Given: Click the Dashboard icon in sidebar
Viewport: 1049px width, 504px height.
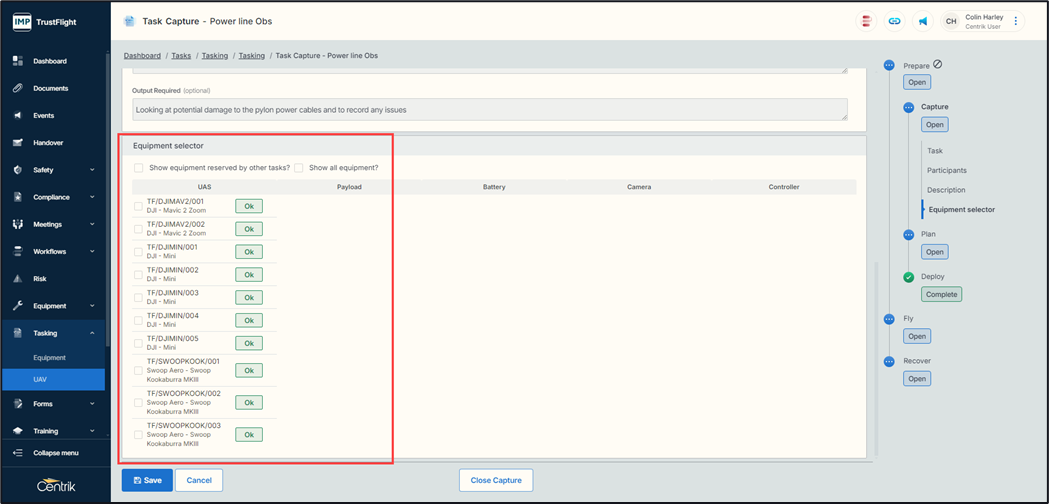Looking at the screenshot, I should click(x=18, y=61).
